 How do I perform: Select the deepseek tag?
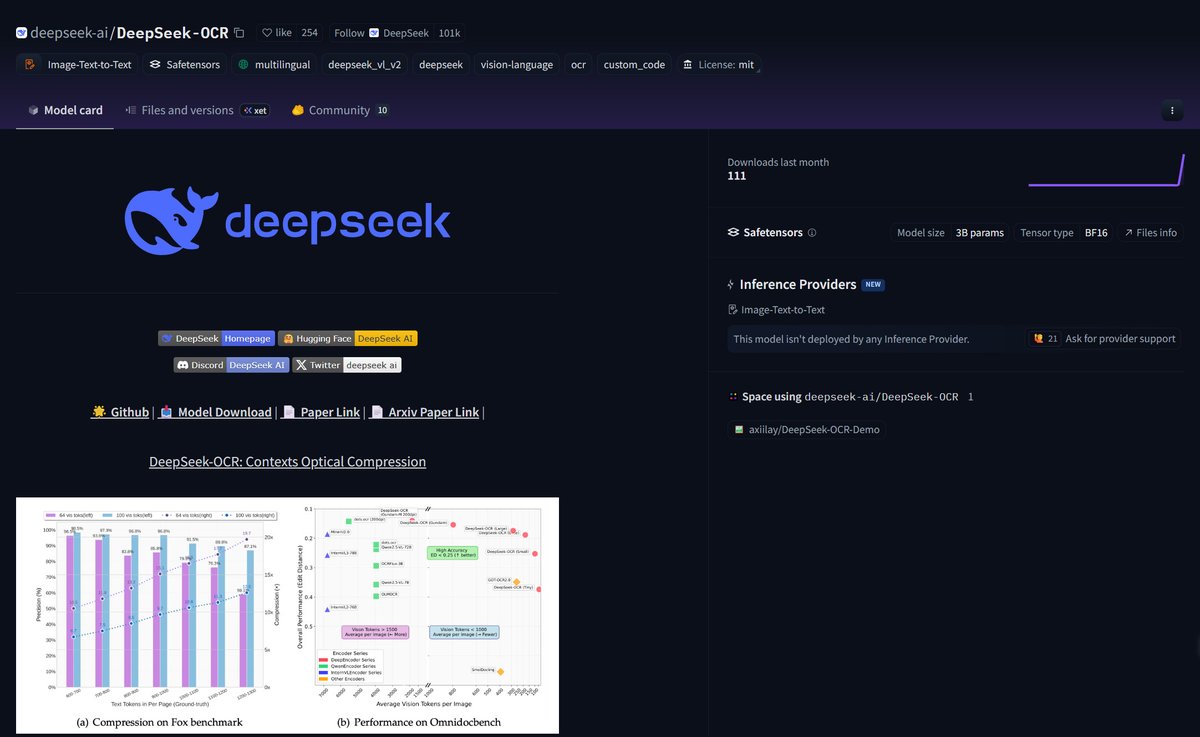tap(440, 64)
